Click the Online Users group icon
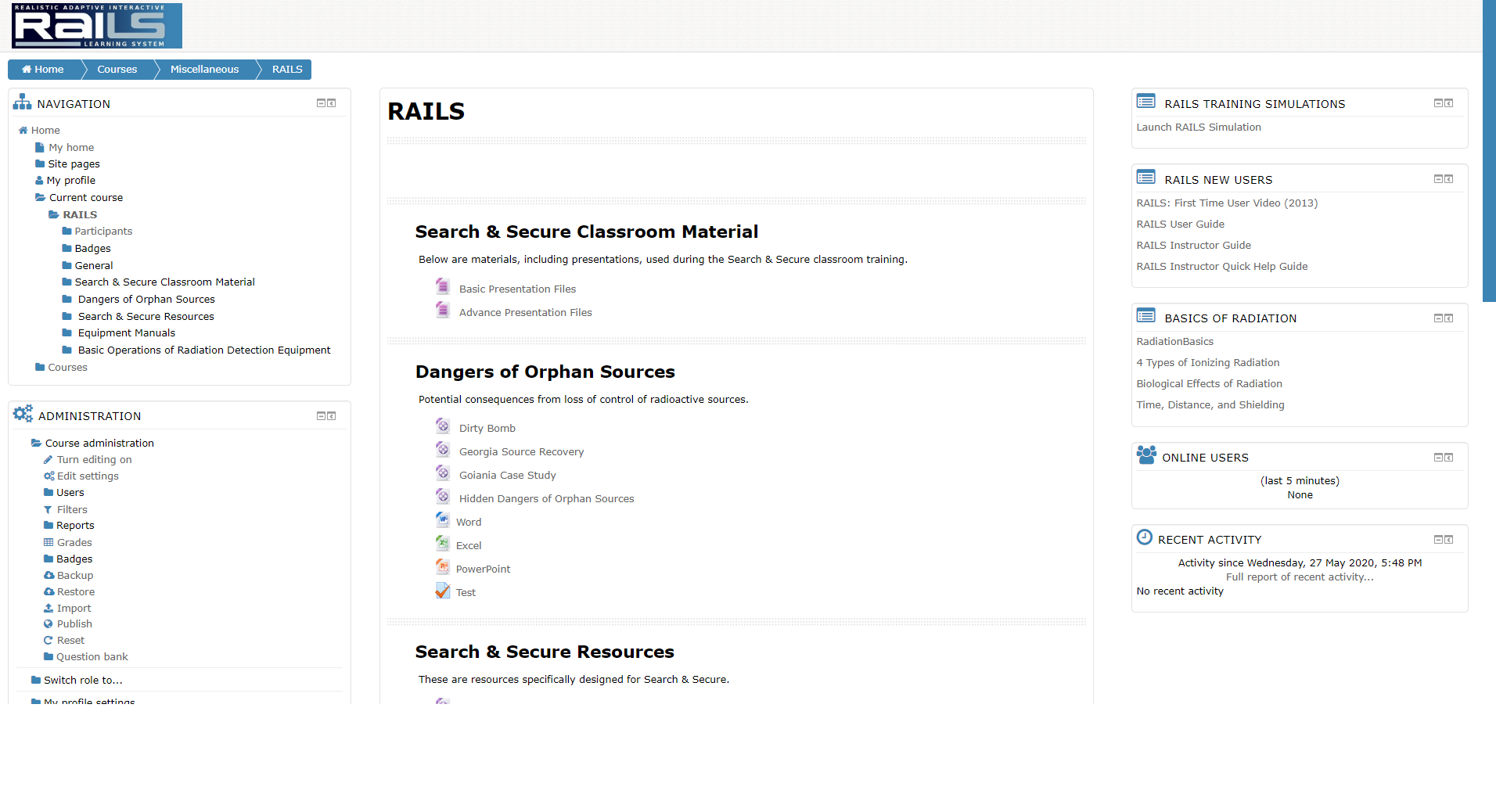 coord(1146,455)
